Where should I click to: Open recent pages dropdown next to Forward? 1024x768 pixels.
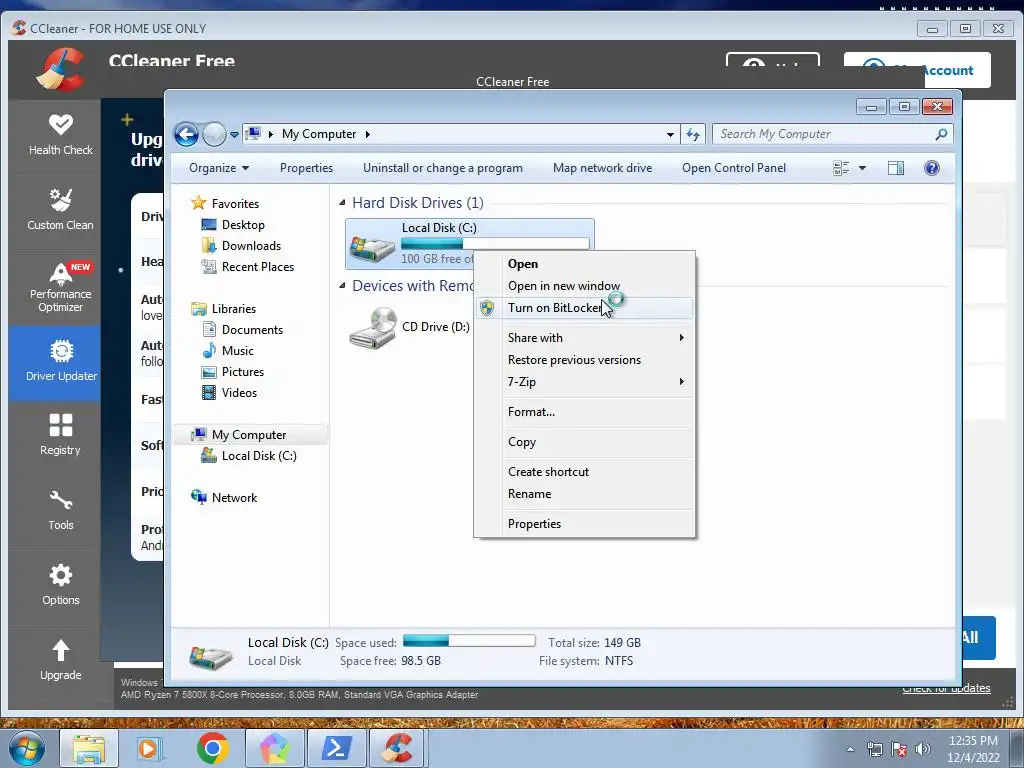click(234, 135)
